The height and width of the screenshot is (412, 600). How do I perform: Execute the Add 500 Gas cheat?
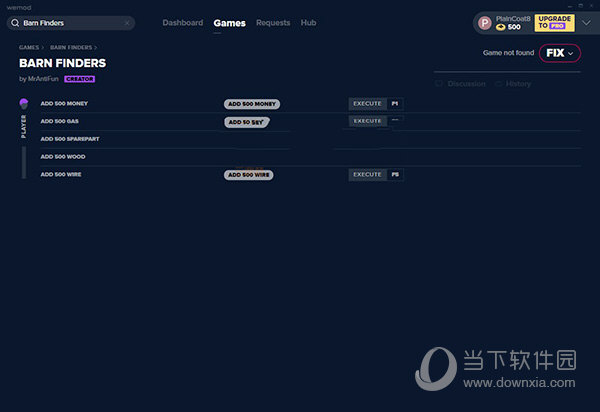click(367, 121)
